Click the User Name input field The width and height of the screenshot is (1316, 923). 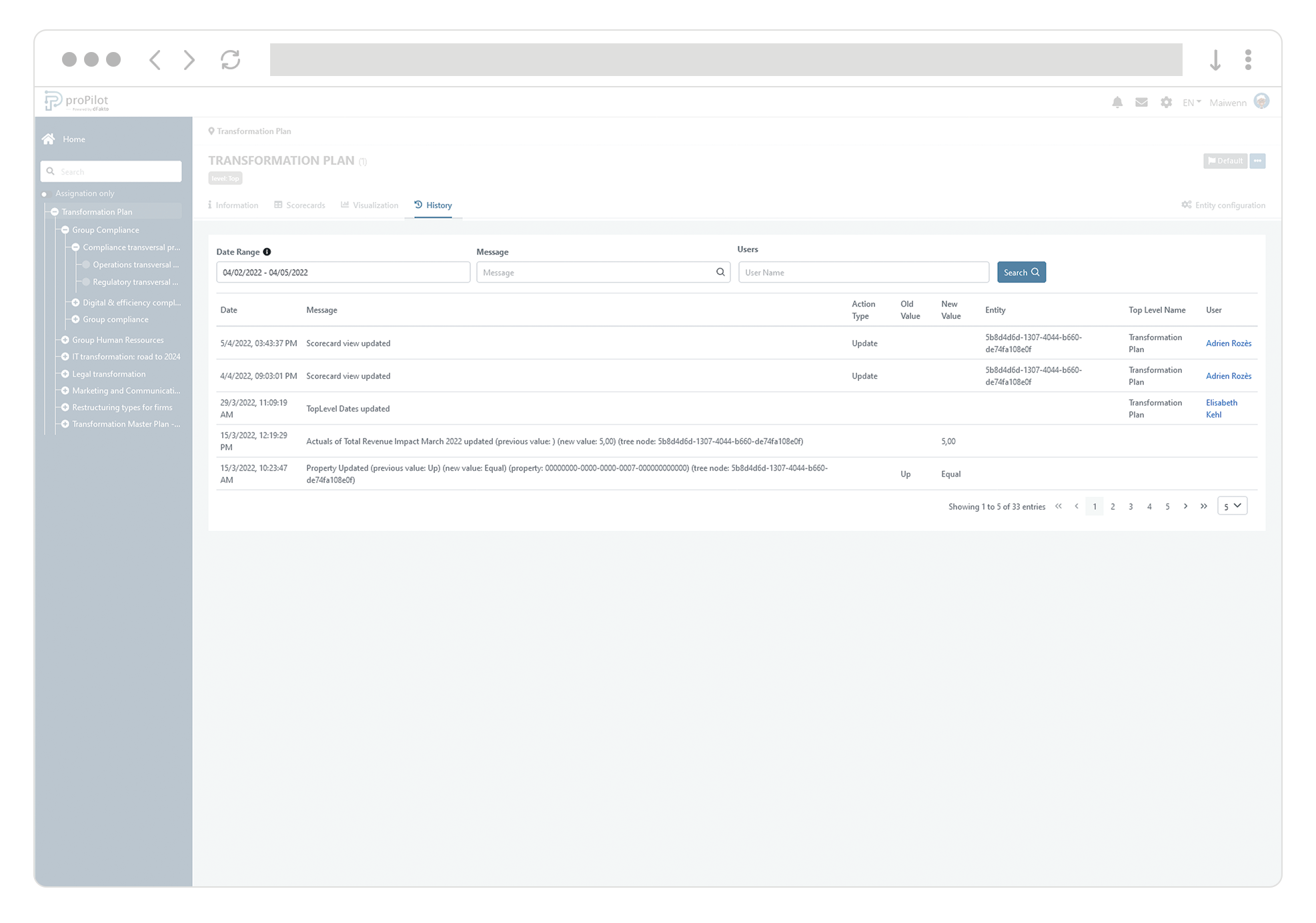(863, 272)
